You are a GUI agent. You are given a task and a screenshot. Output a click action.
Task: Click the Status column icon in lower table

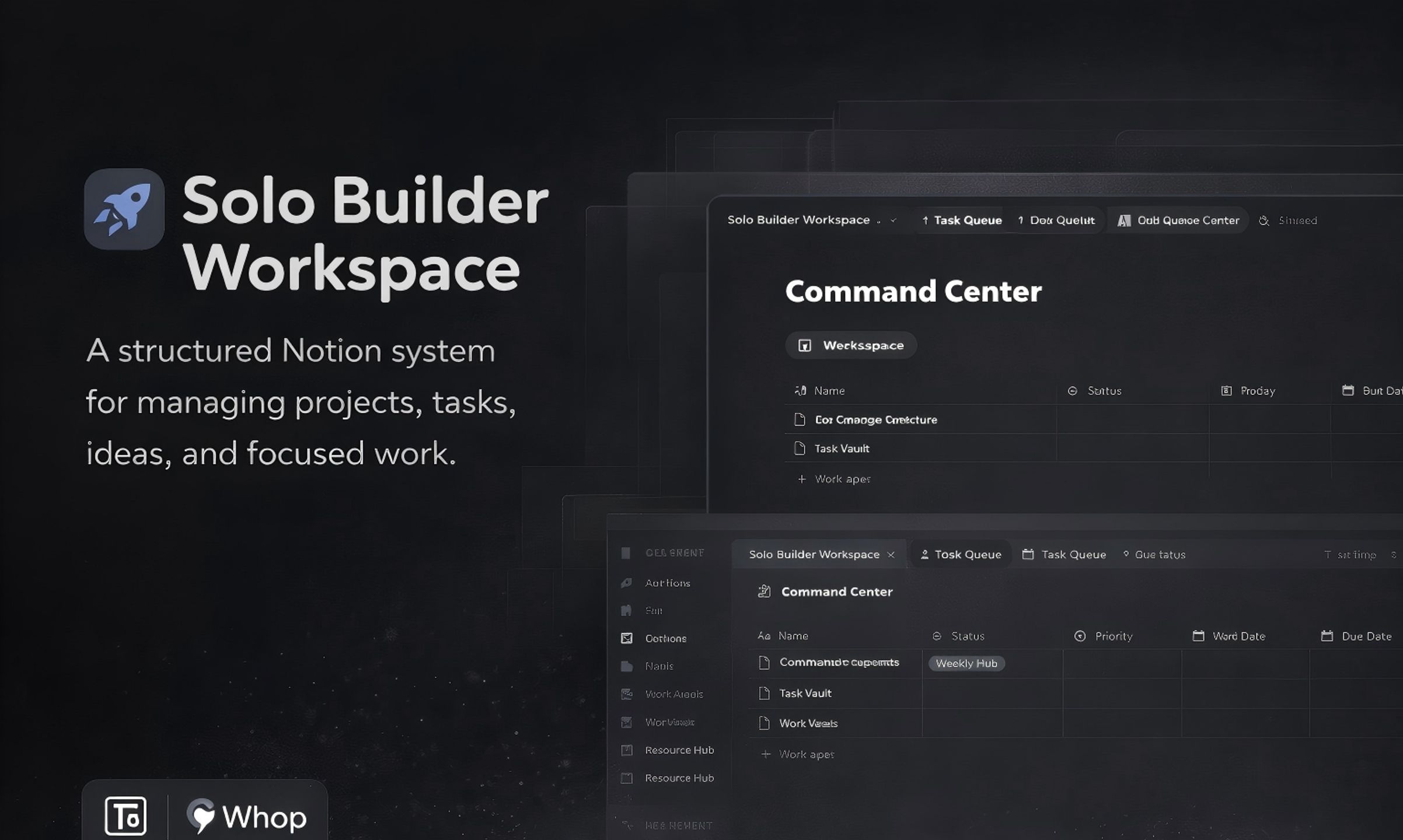(x=937, y=636)
